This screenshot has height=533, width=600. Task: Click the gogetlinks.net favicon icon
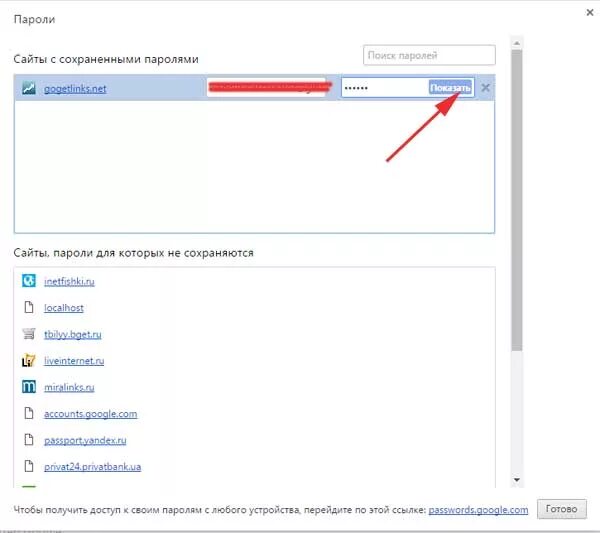pyautogui.click(x=29, y=88)
